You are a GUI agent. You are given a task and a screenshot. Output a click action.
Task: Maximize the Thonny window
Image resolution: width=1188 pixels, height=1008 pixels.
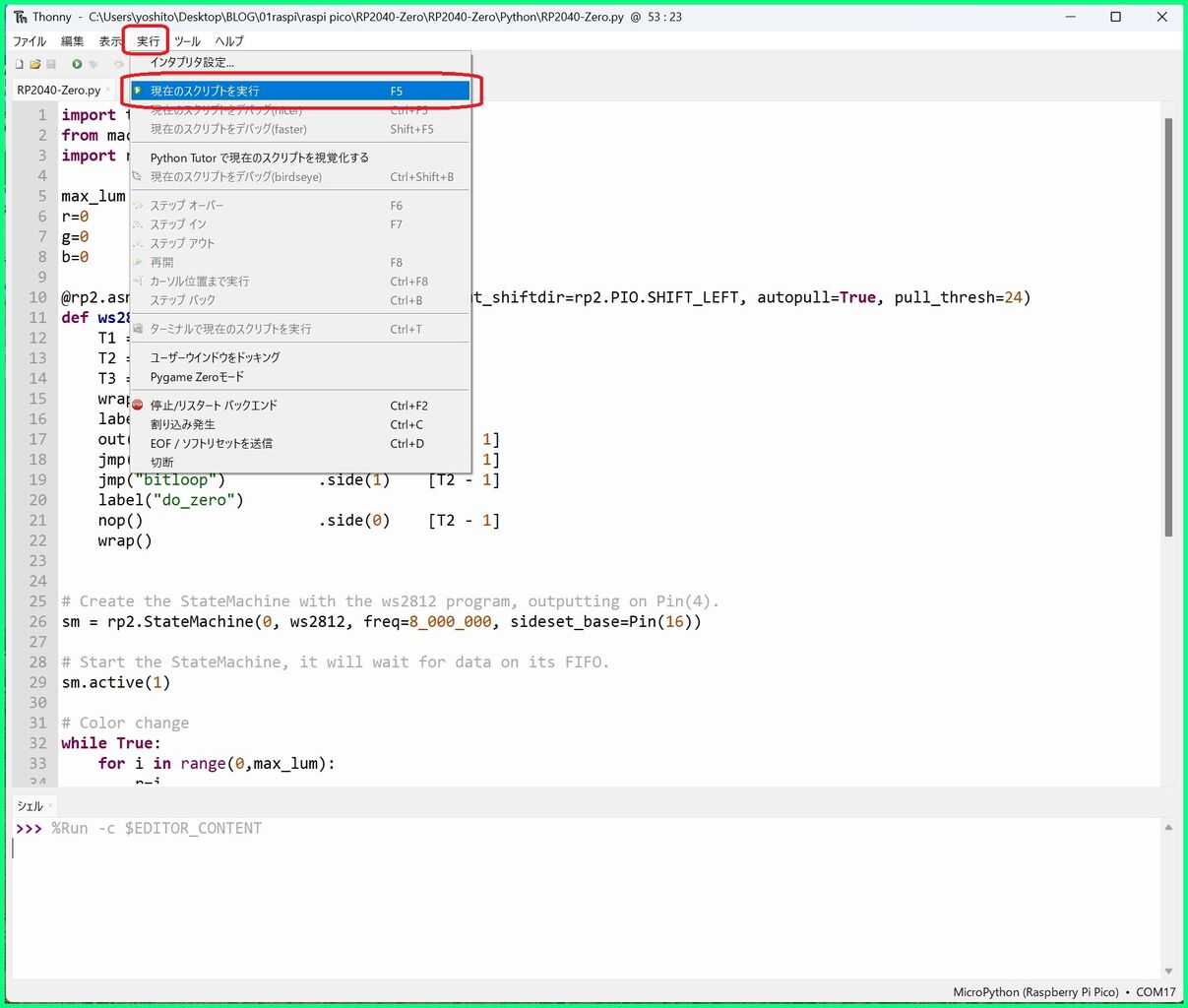[x=1115, y=17]
